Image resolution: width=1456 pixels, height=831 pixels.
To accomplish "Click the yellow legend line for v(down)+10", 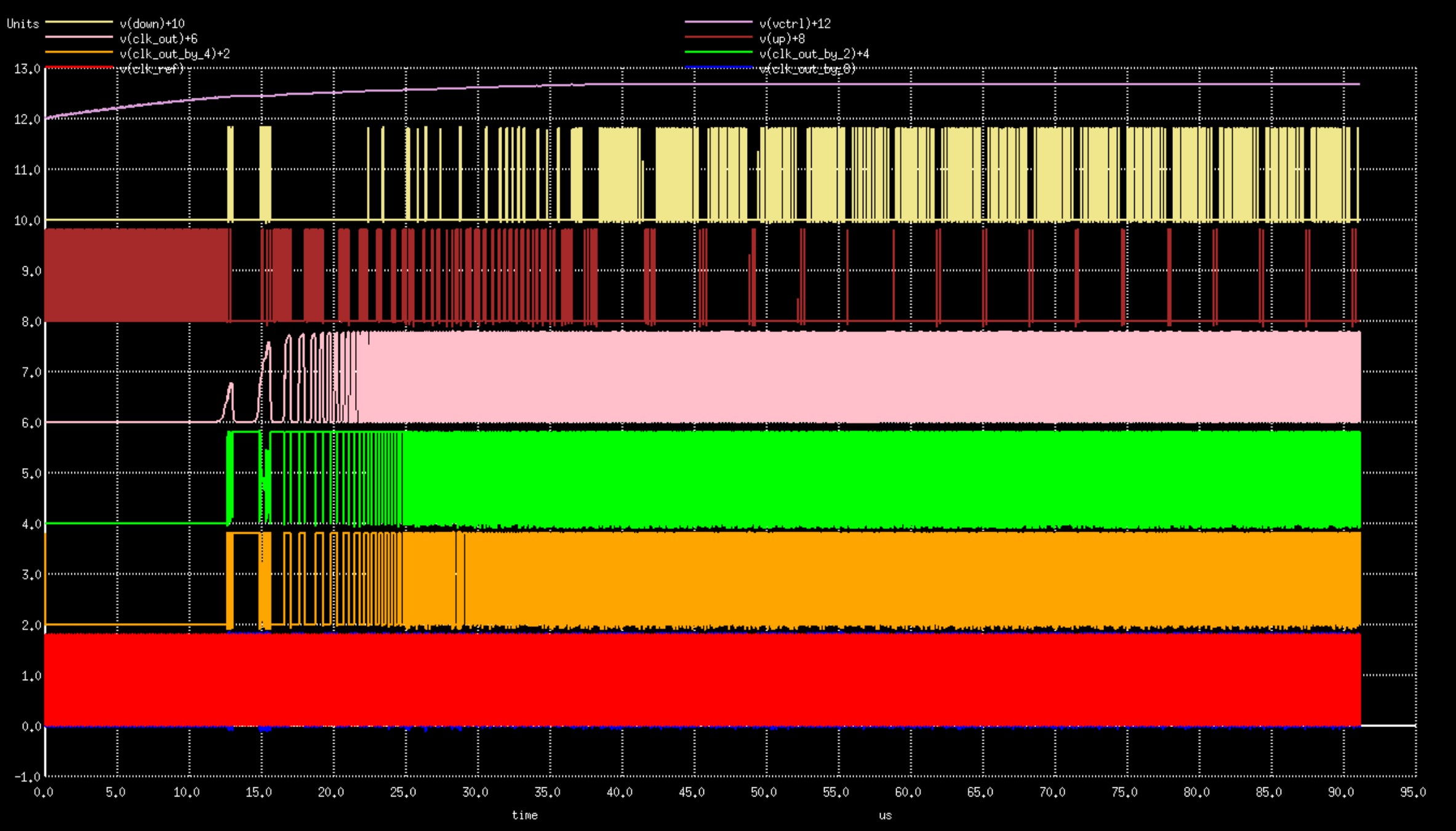I will [79, 22].
